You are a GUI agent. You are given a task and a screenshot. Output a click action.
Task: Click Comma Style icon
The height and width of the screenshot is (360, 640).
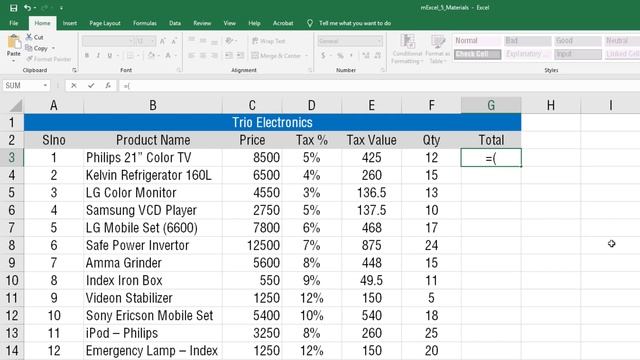(x=351, y=56)
